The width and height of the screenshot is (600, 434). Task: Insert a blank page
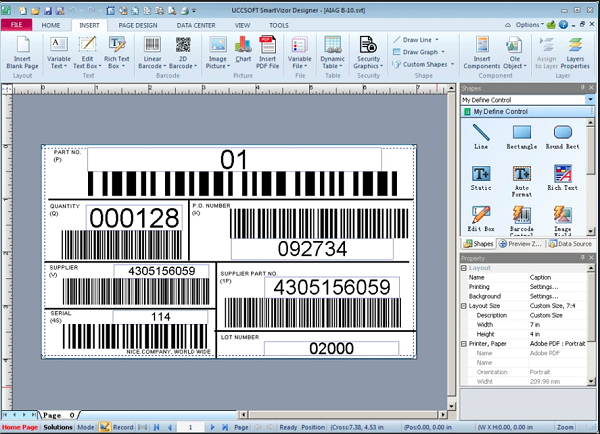[22, 53]
